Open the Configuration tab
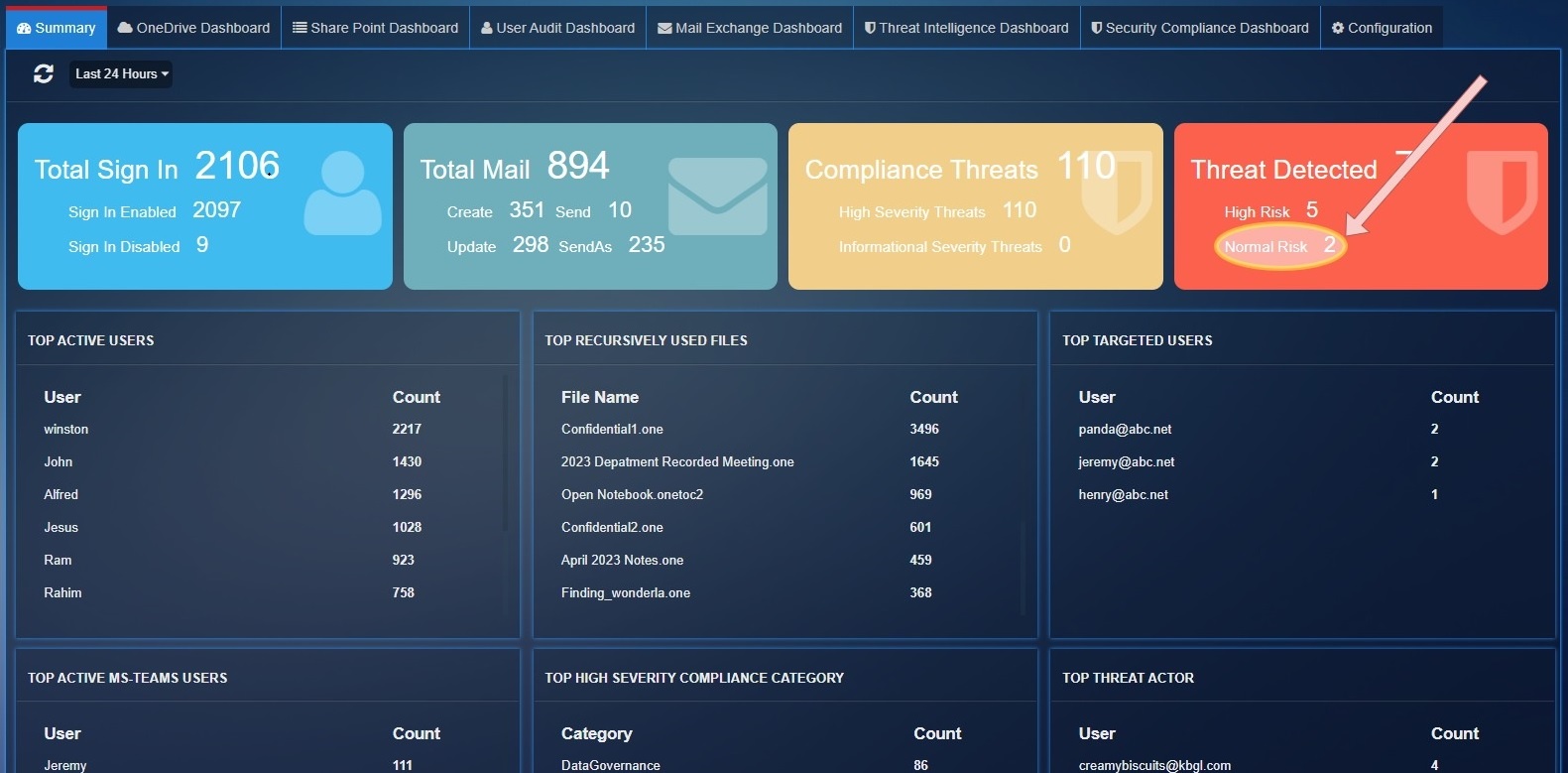 tap(1382, 28)
